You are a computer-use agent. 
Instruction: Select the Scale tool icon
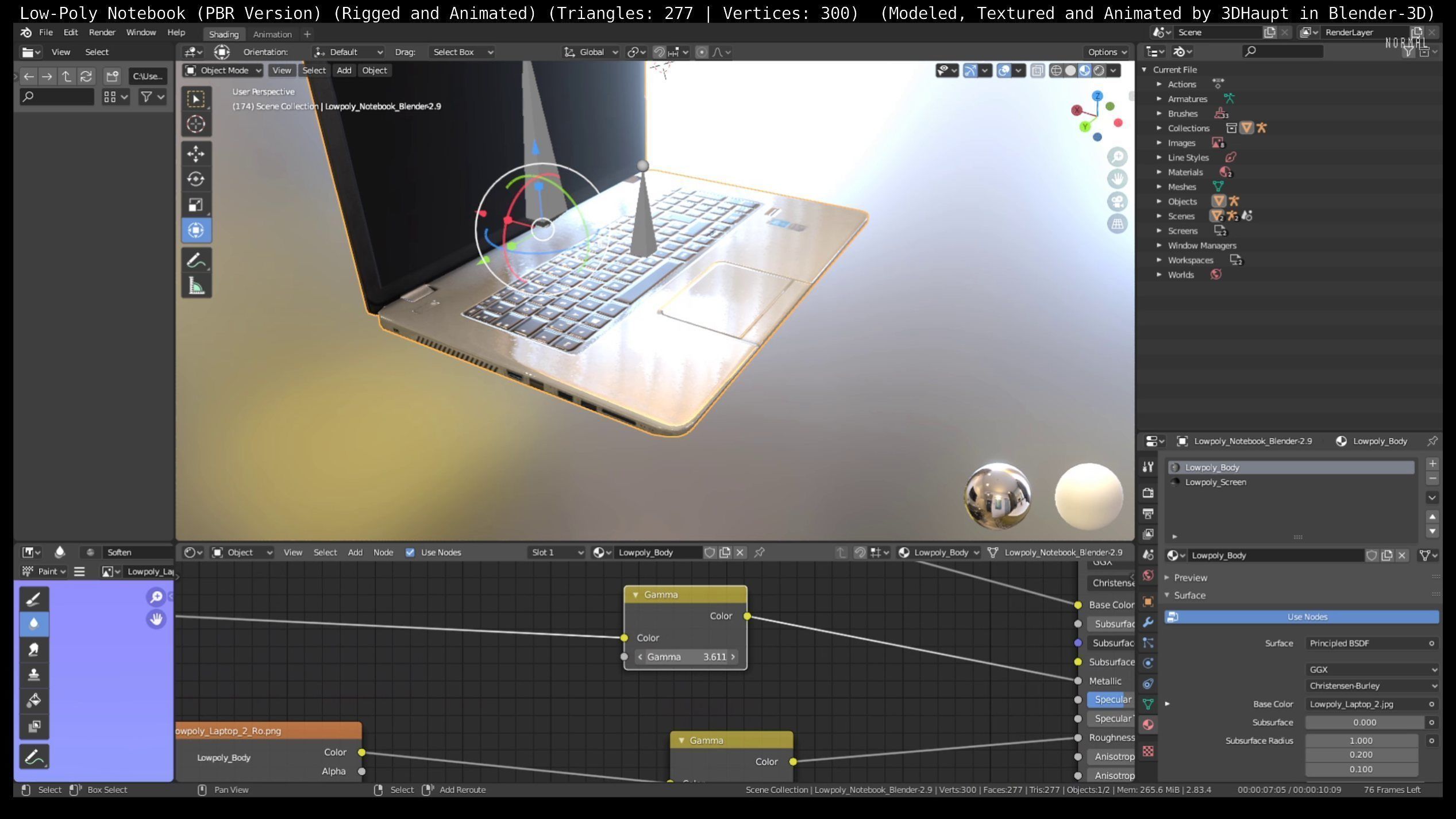[196, 205]
